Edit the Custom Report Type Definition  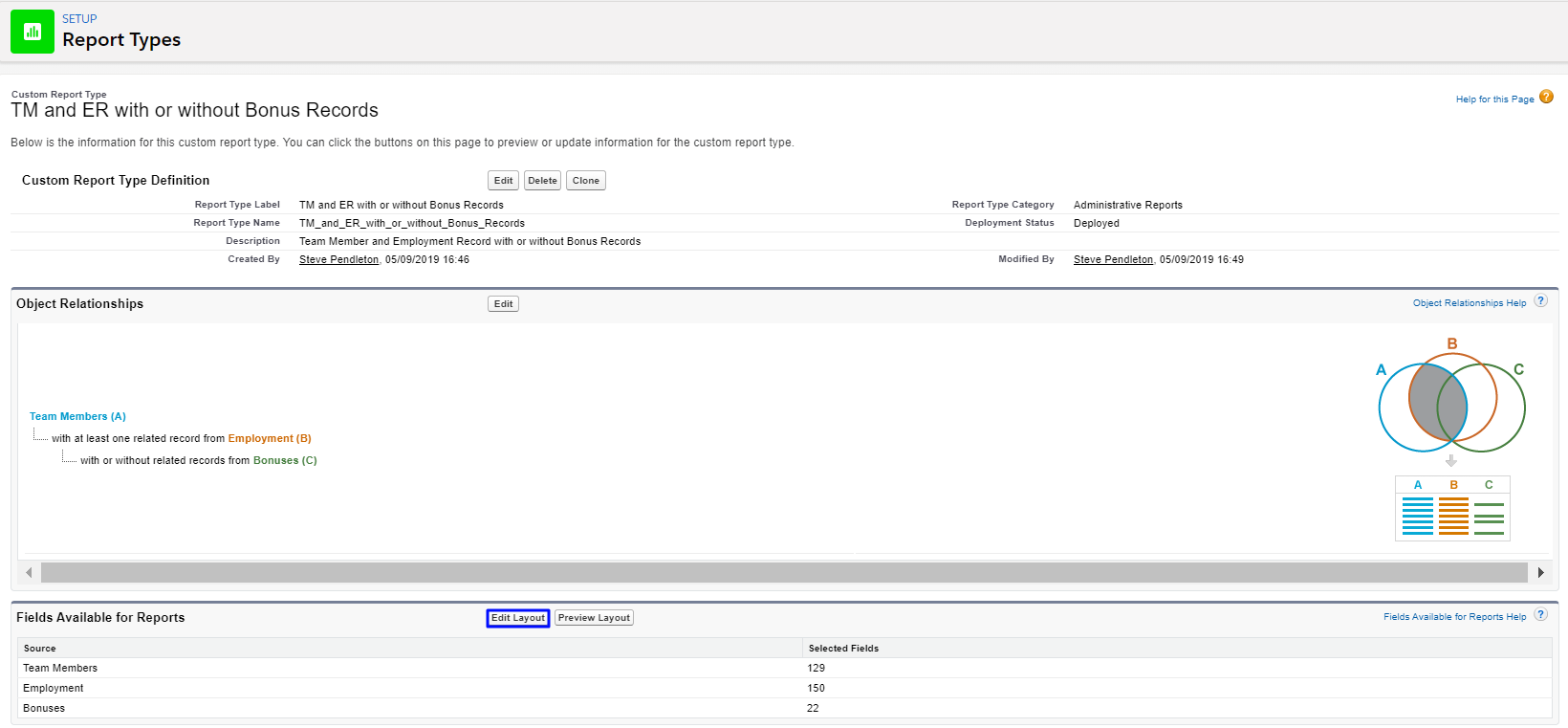point(503,181)
